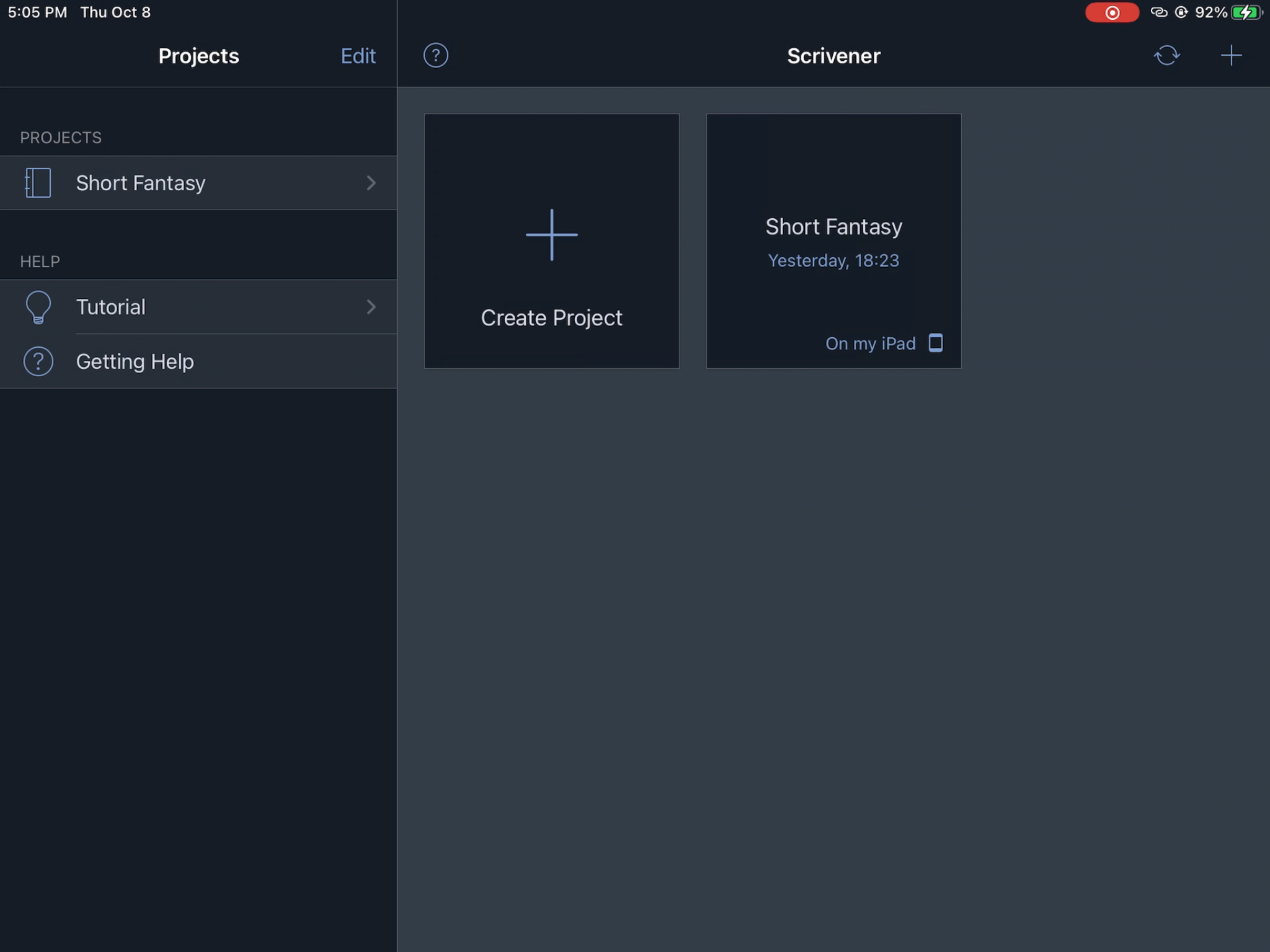
Task: Tap the notebook icon beside Short Fantasy
Action: 38,183
